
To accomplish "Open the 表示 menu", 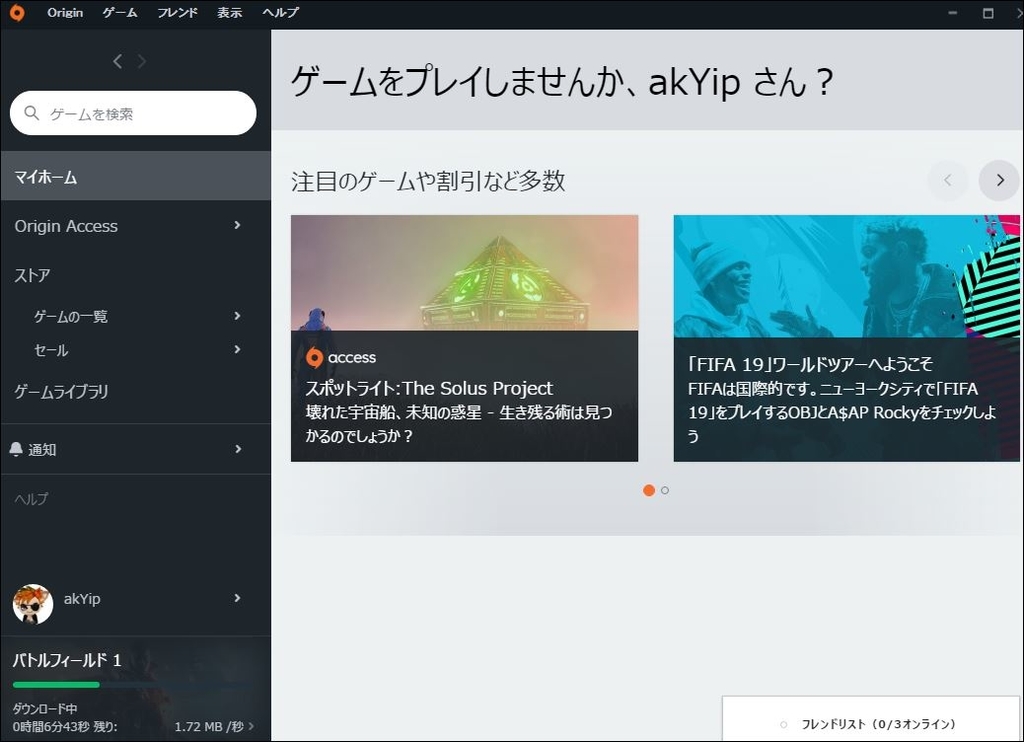I will coord(229,12).
